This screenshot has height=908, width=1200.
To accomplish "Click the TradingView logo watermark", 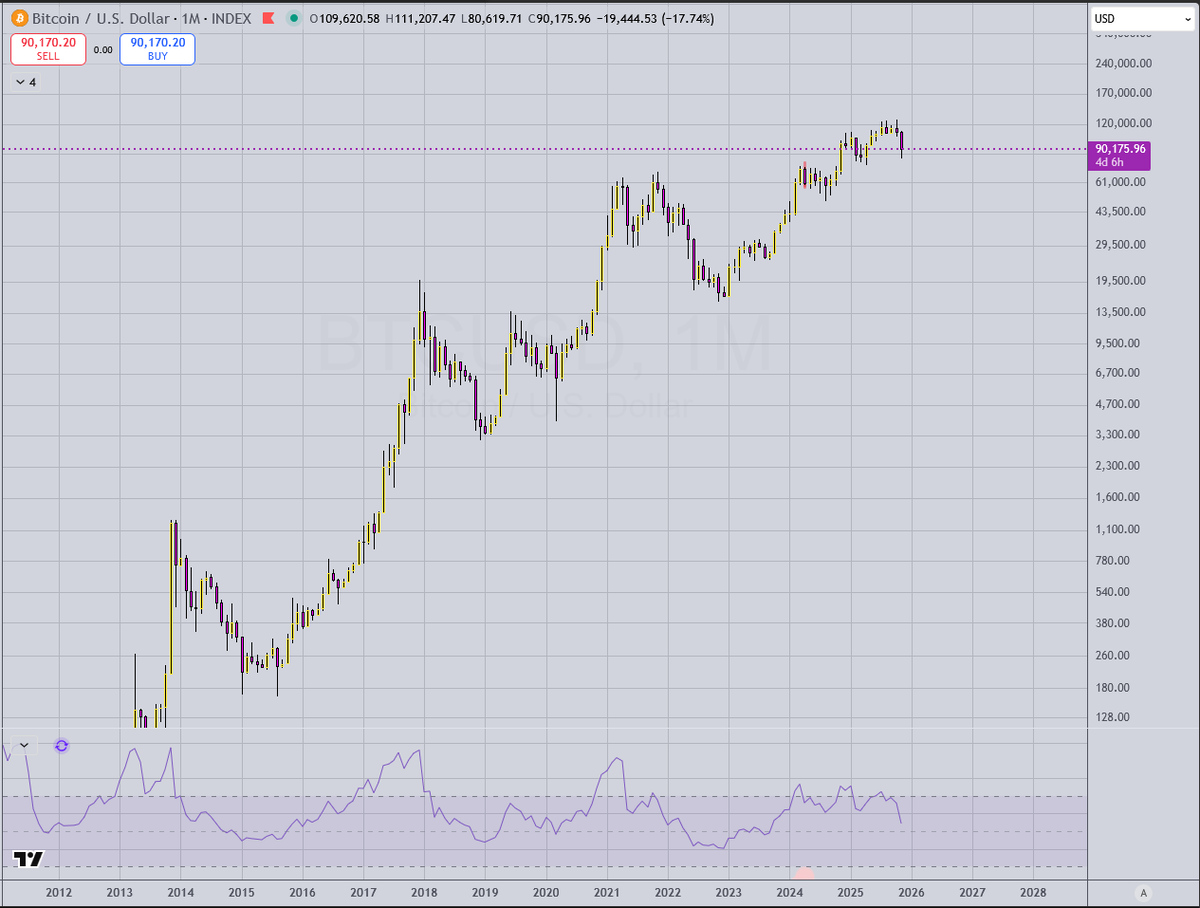I will coord(29,857).
